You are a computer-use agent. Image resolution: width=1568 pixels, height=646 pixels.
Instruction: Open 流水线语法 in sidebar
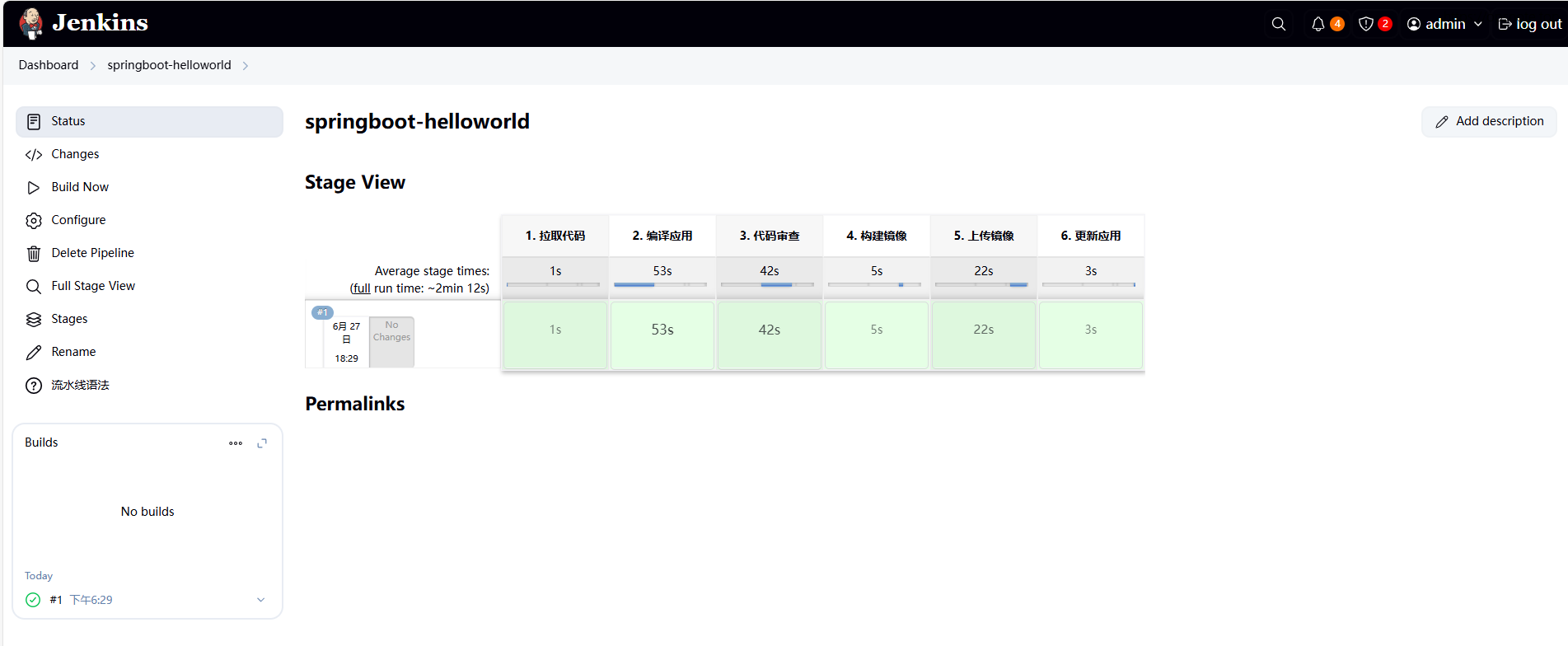point(149,385)
